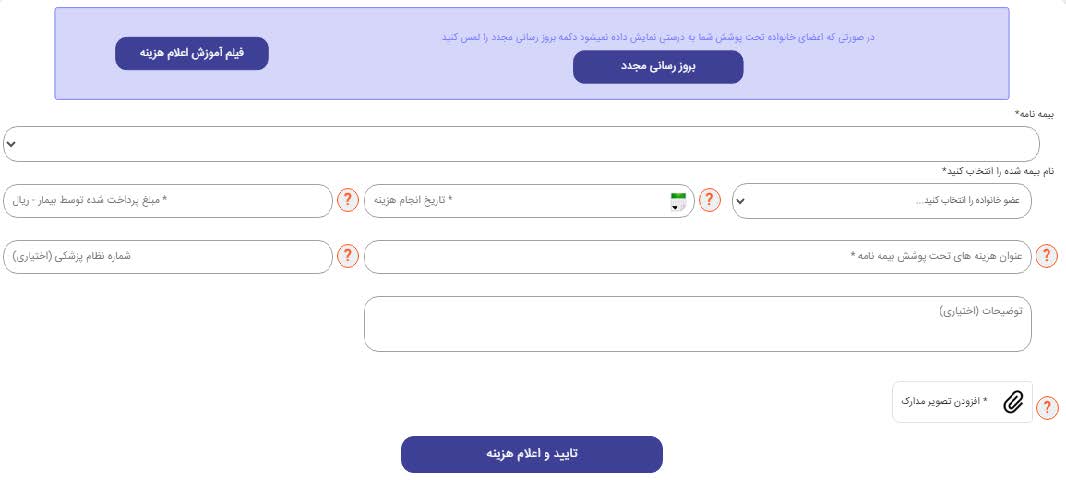Focus the مبلغ پرداخت شده amount field
This screenshot has height=480, width=1066.
tap(168, 200)
